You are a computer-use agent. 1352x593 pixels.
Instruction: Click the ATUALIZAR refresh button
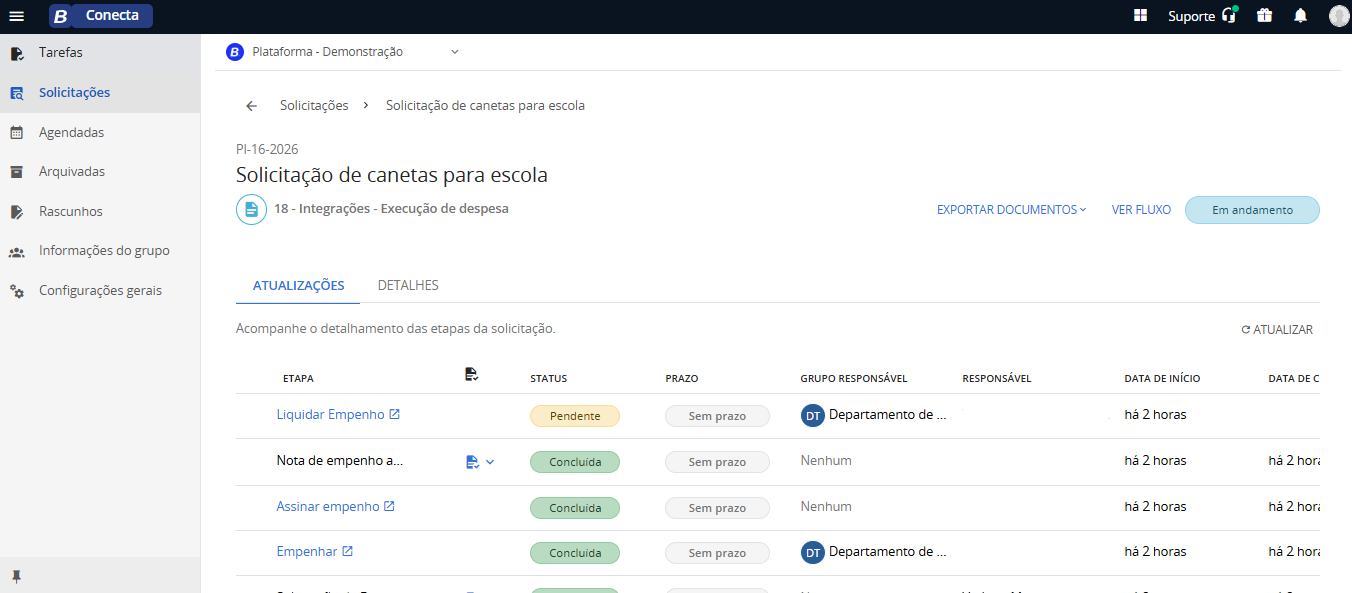coord(1277,330)
